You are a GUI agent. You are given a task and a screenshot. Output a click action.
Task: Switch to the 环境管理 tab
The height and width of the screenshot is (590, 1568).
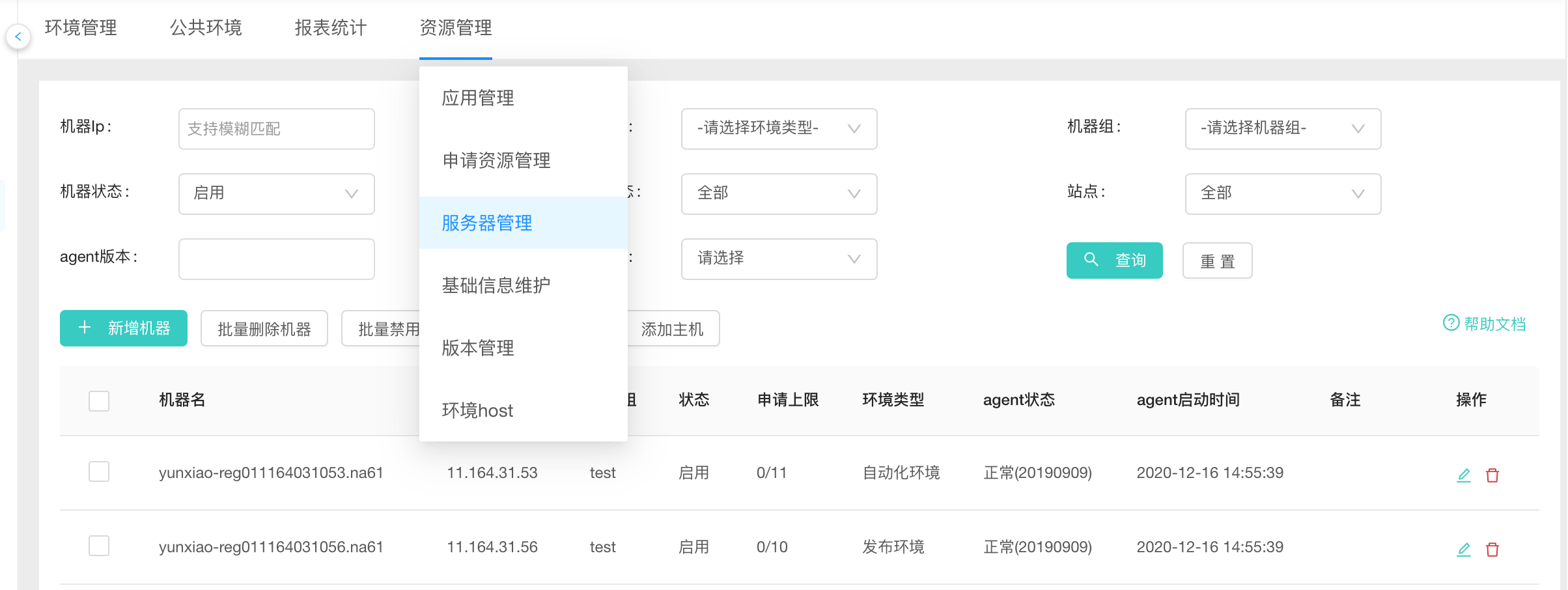pyautogui.click(x=81, y=28)
